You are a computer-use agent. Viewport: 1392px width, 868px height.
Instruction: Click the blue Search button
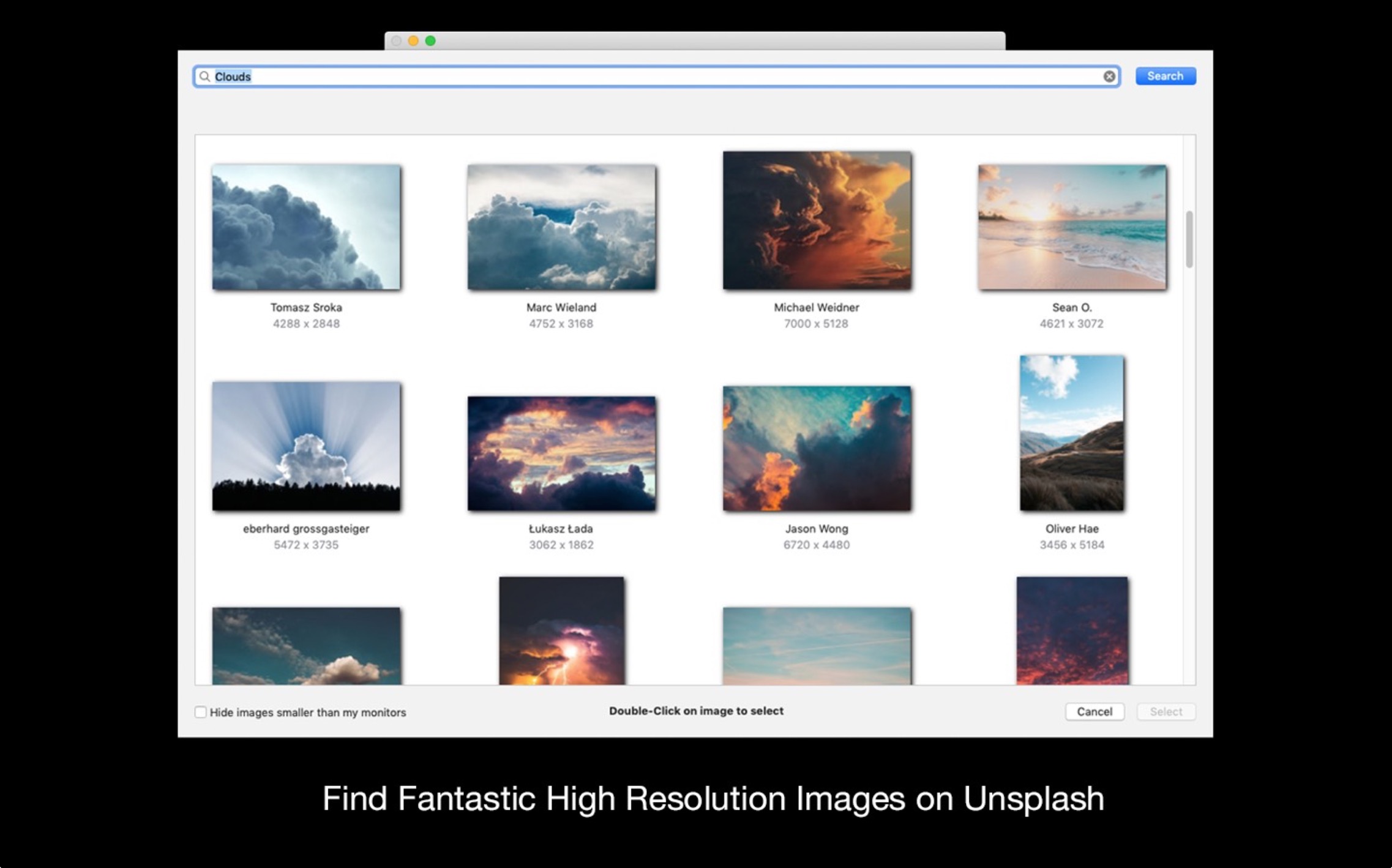(x=1165, y=76)
